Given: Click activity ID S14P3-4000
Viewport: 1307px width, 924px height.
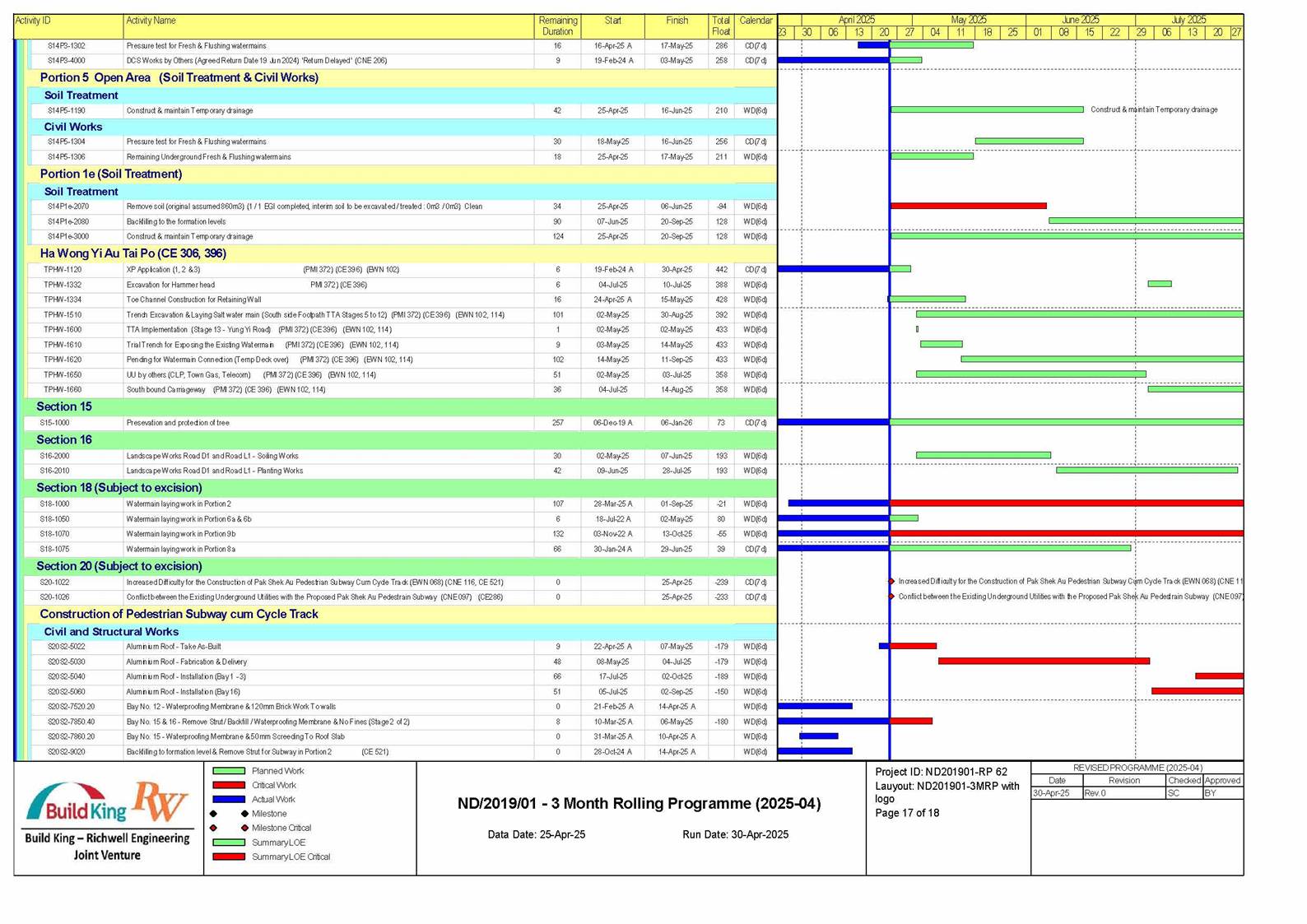Looking at the screenshot, I should pos(66,61).
